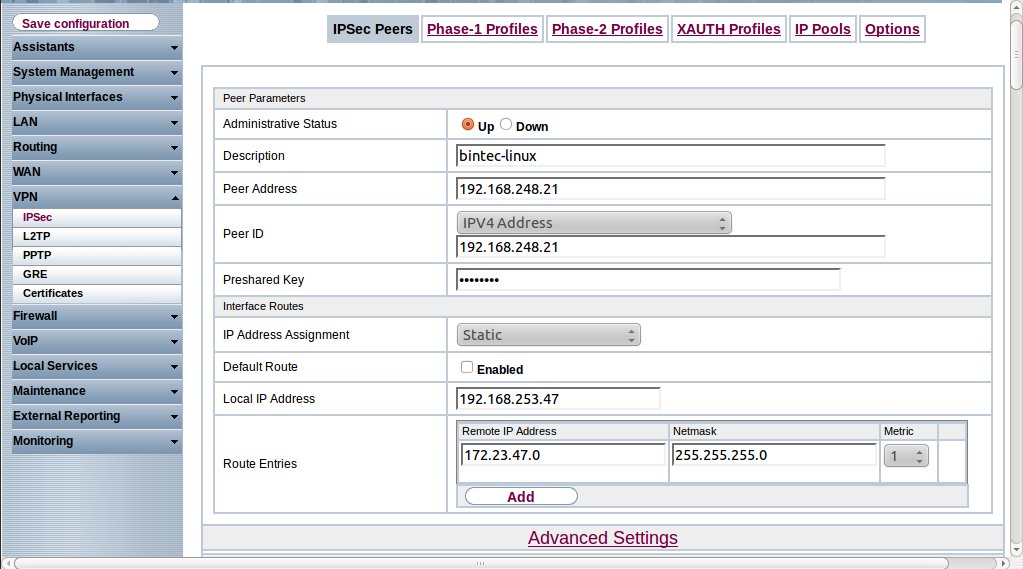Open the IP Address Assignment dropdown
This screenshot has width=1023, height=569.
coord(548,335)
